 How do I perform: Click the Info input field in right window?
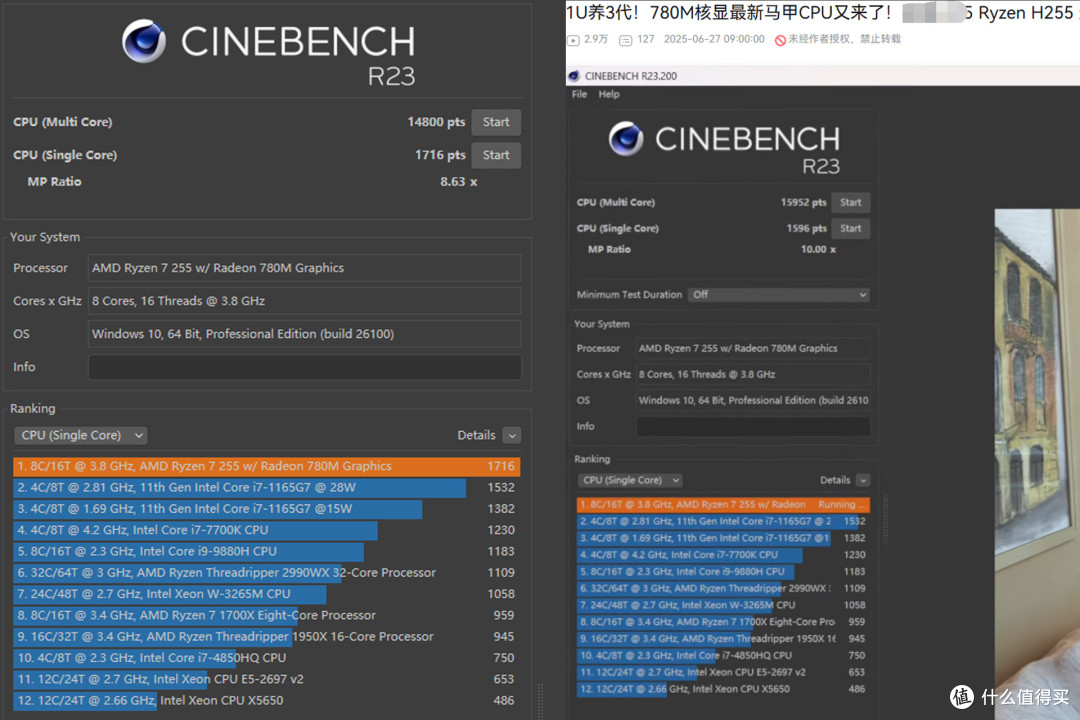[x=753, y=426]
